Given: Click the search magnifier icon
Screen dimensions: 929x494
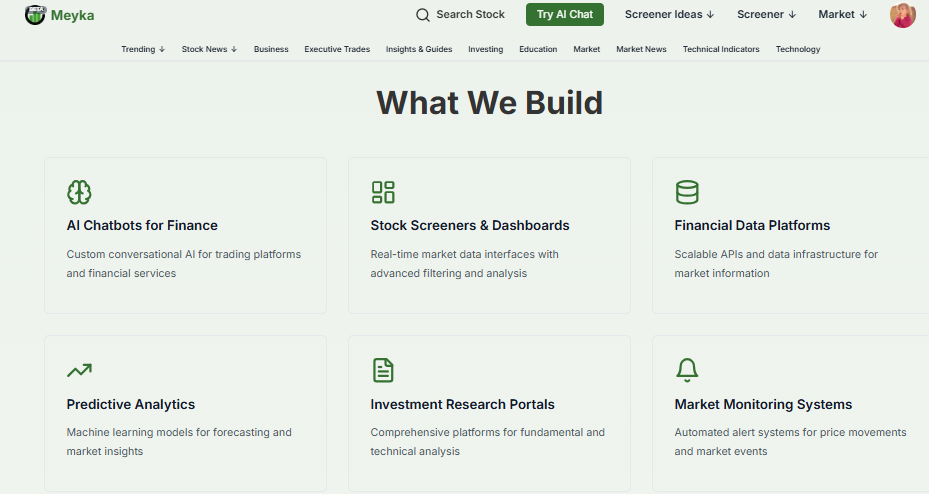Looking at the screenshot, I should pos(422,15).
